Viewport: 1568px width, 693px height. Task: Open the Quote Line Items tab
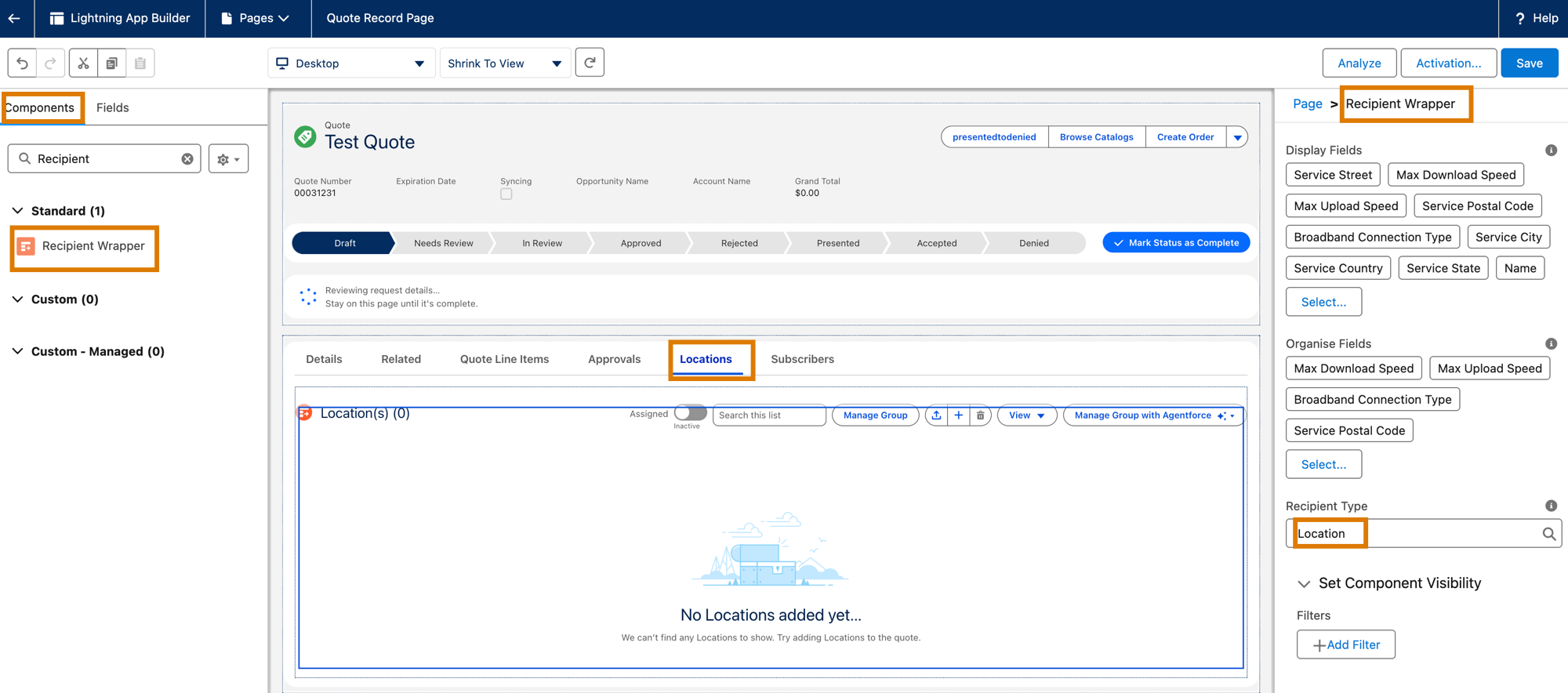pos(504,359)
